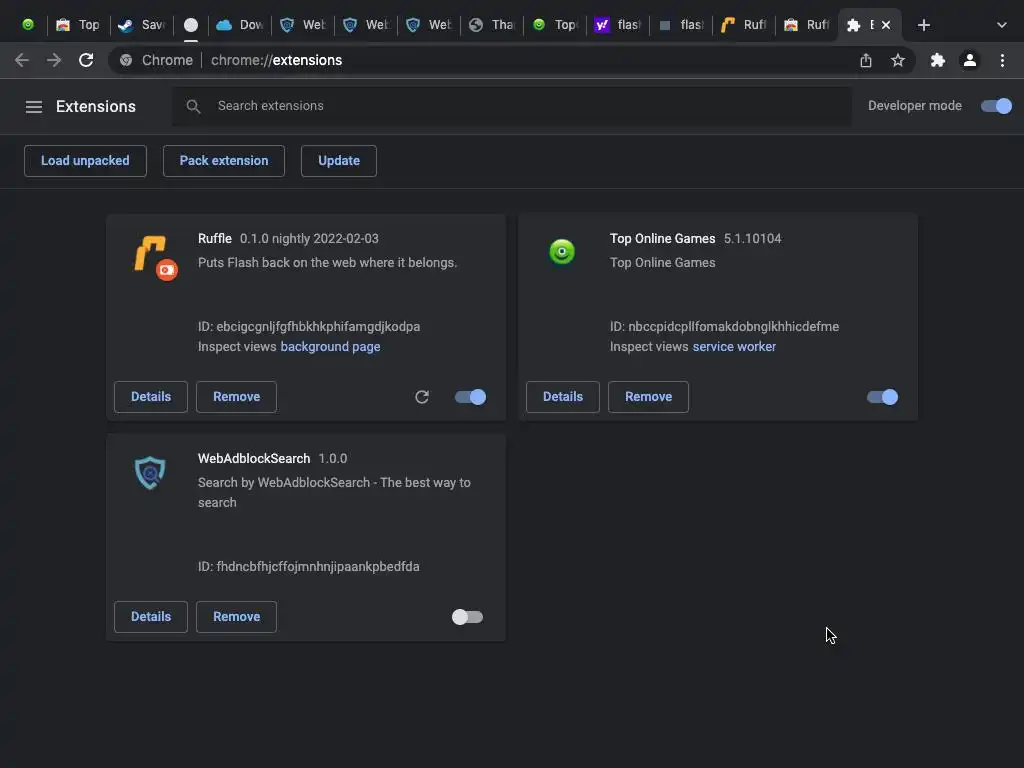
Task: Remove the WebAdblockSearch extension
Action: click(236, 616)
